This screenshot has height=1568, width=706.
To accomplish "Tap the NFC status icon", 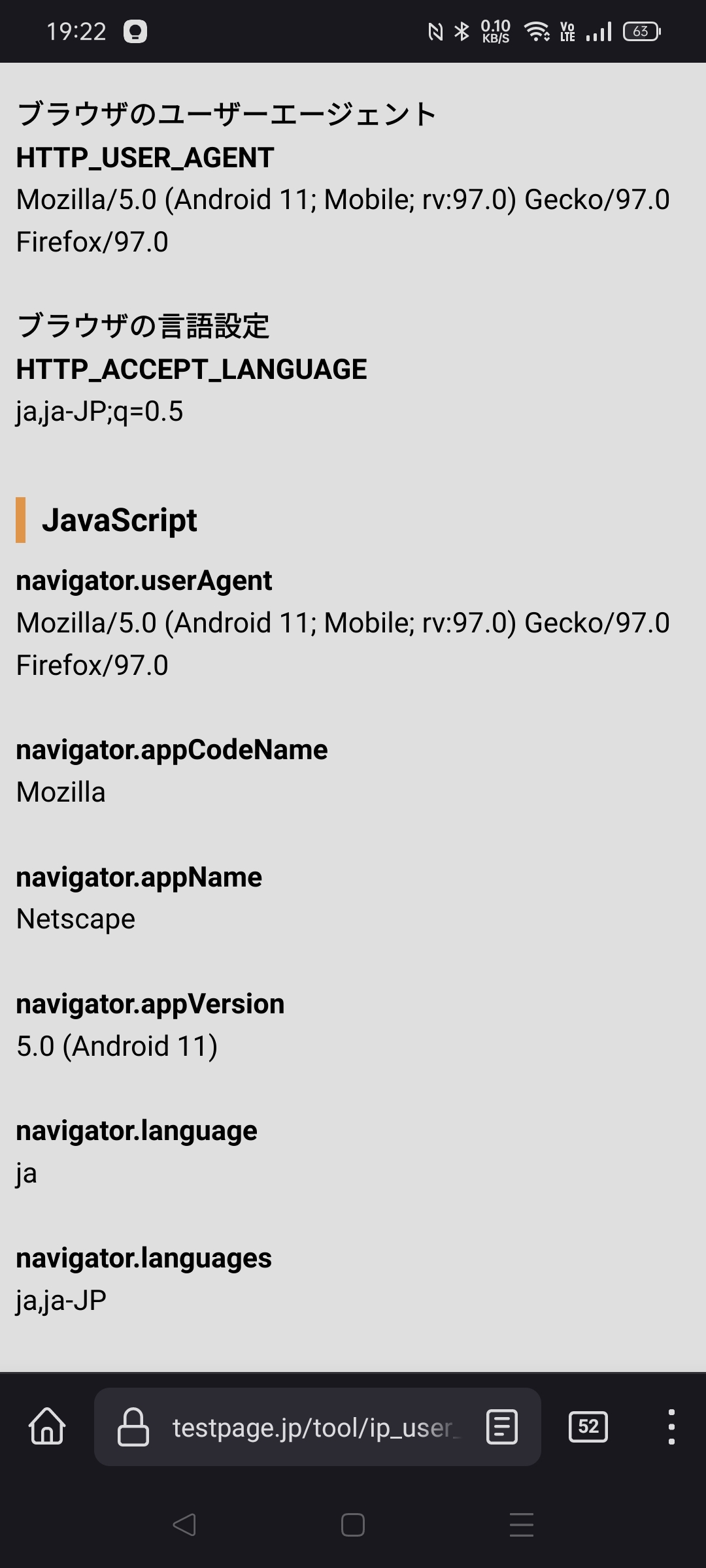I will (435, 31).
